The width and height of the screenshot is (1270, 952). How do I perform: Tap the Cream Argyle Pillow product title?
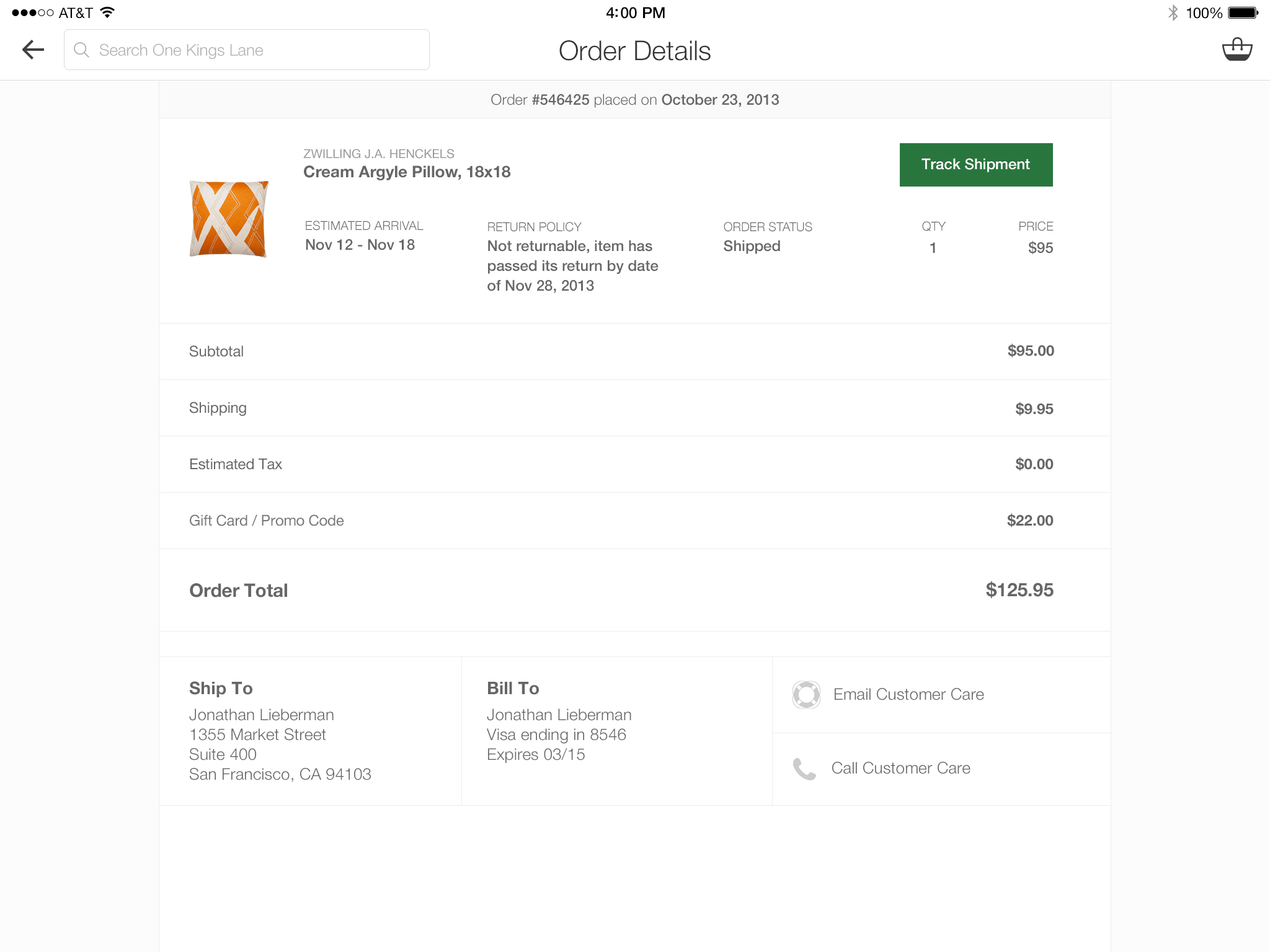coord(407,172)
